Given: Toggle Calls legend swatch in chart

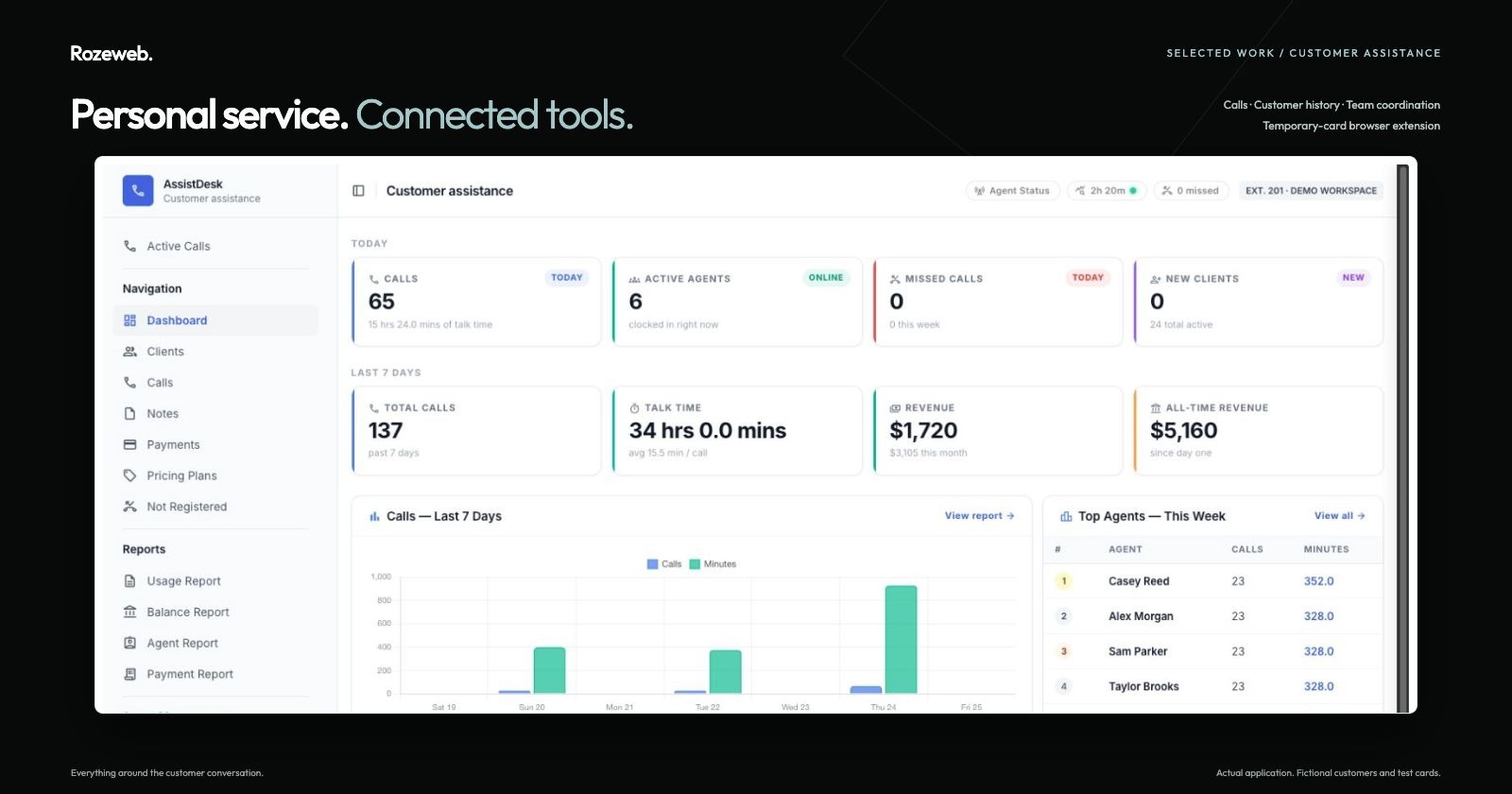Looking at the screenshot, I should [652, 564].
